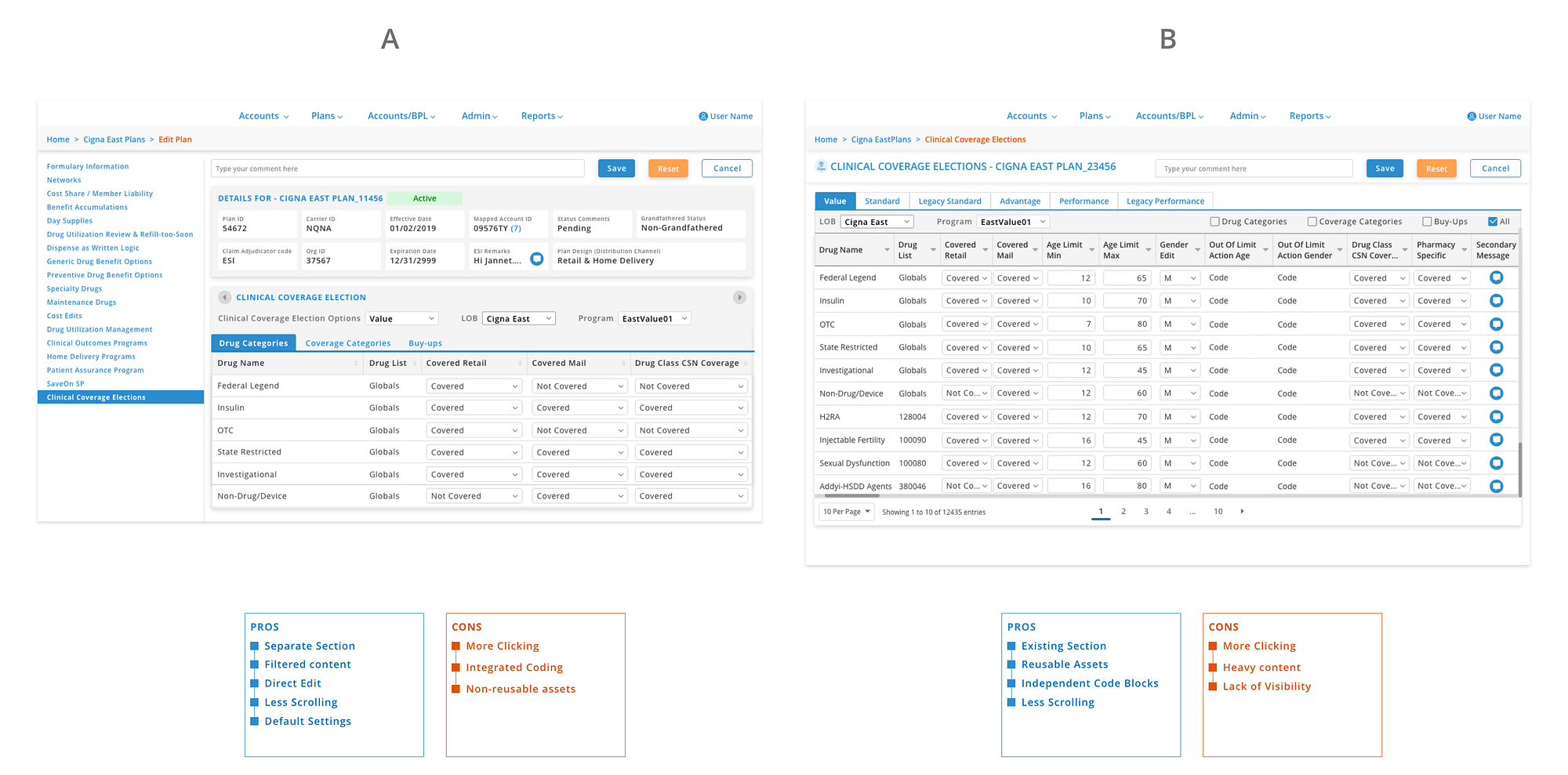The image size is (1568, 775).
Task: Sort by Drug Name column in panel B
Action: tap(887, 250)
